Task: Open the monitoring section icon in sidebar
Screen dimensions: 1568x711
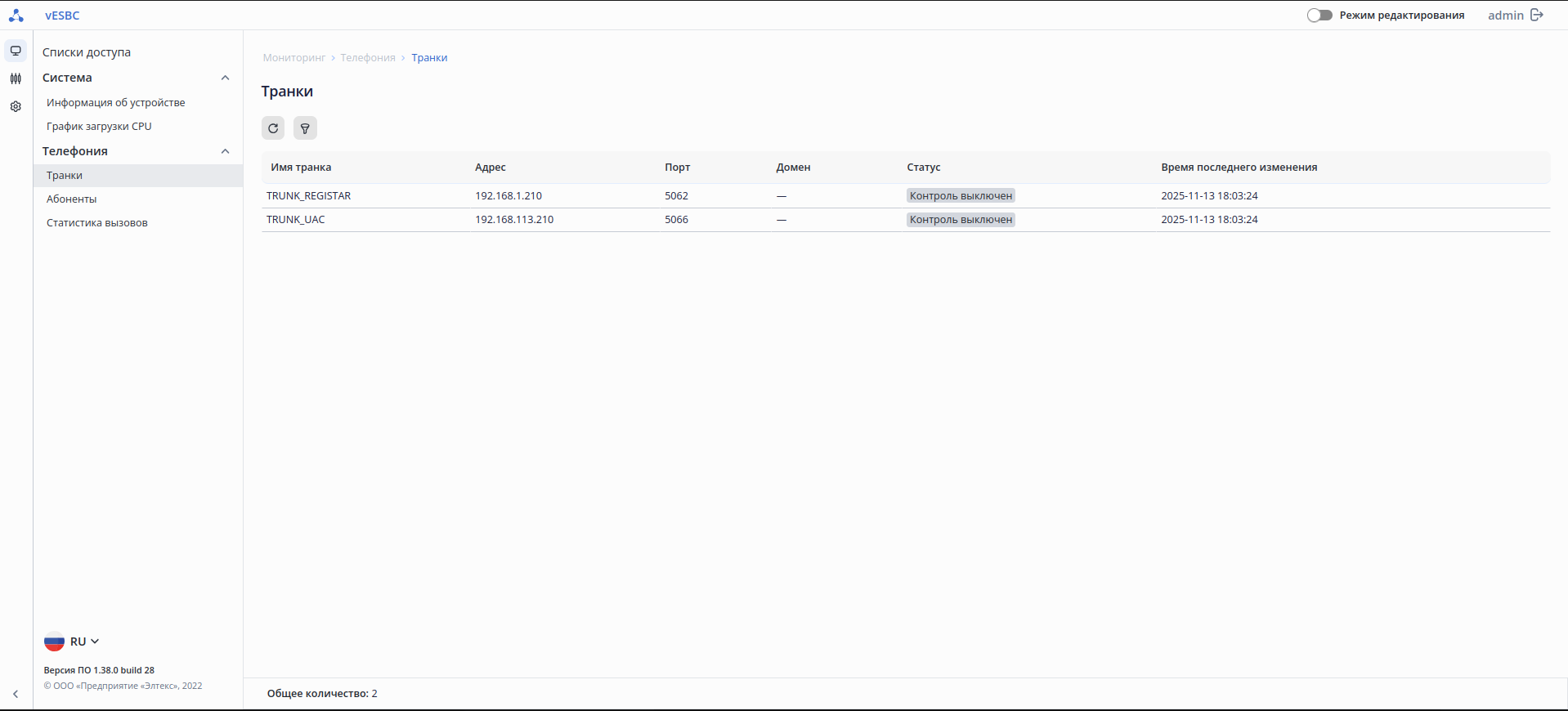Action: click(x=16, y=51)
